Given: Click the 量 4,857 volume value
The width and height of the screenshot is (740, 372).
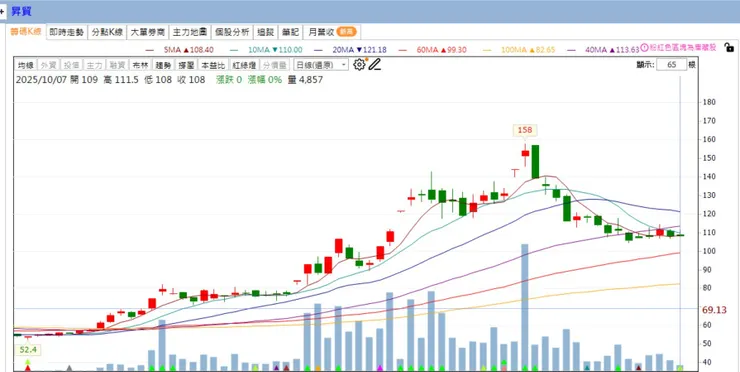Looking at the screenshot, I should (x=305, y=80).
